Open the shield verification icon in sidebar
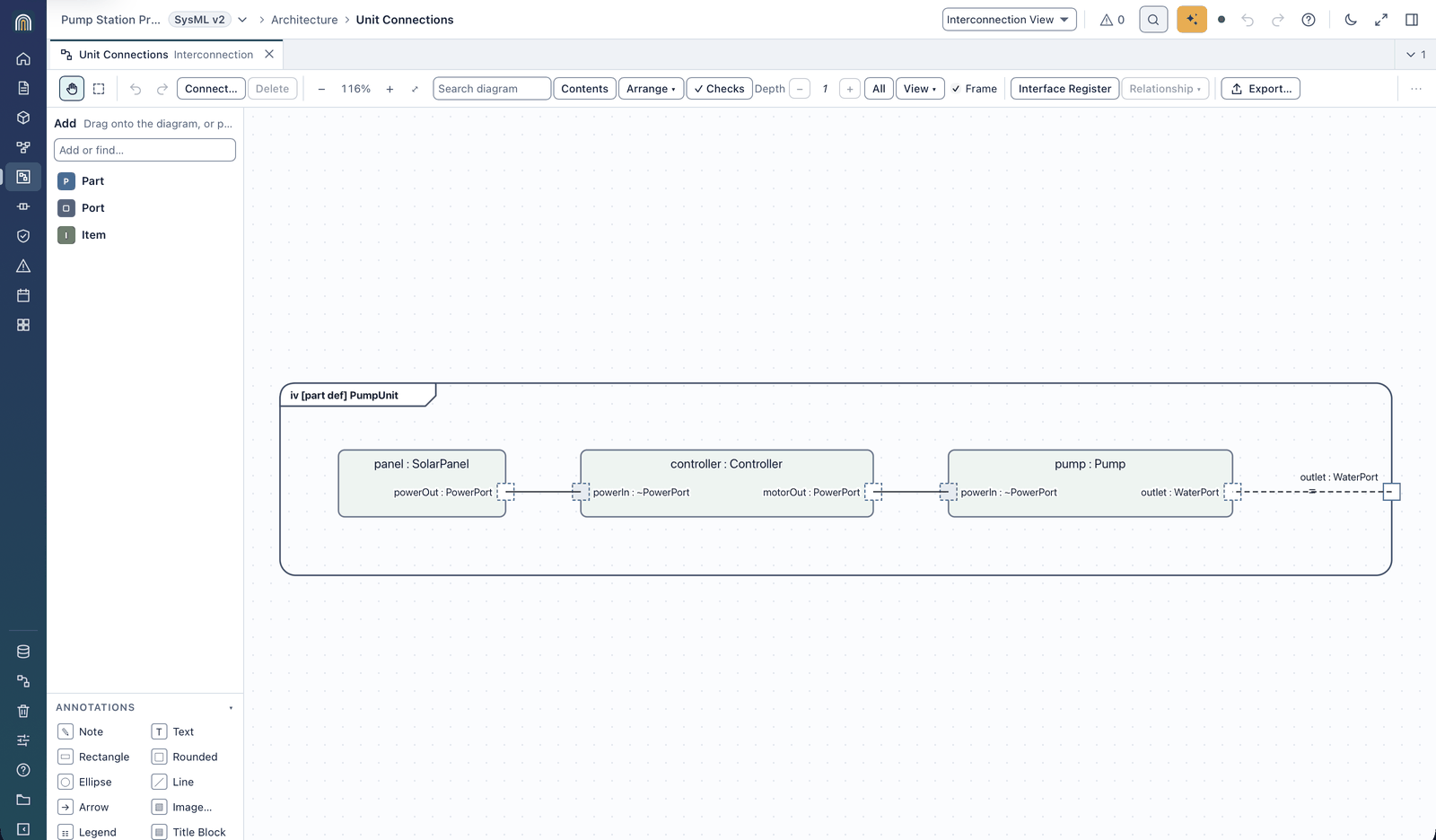Viewport: 1436px width, 840px height. click(23, 236)
